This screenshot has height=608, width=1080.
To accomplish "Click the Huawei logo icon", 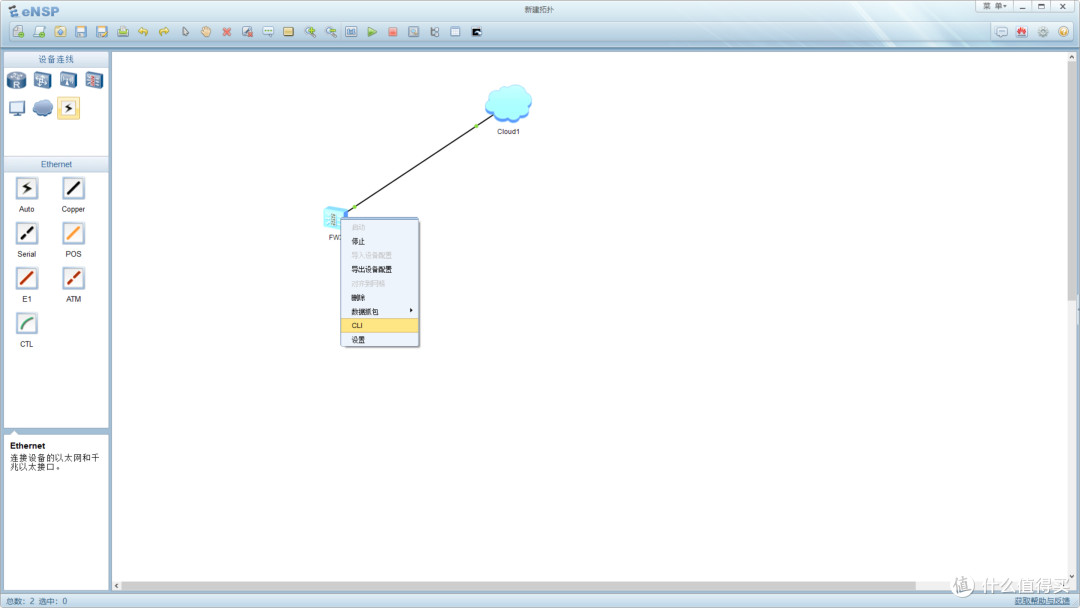I will coord(1021,32).
